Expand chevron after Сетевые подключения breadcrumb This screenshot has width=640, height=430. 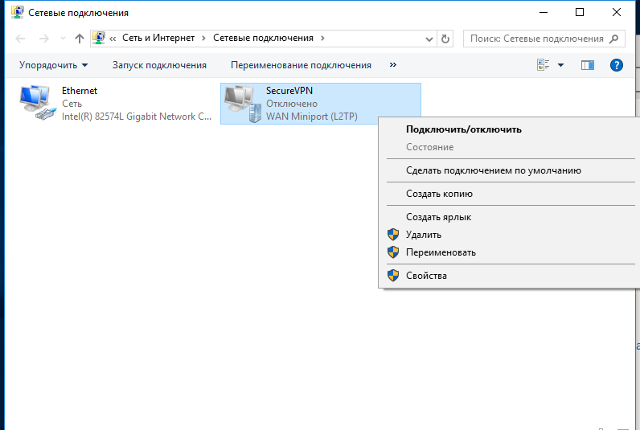(x=322, y=38)
